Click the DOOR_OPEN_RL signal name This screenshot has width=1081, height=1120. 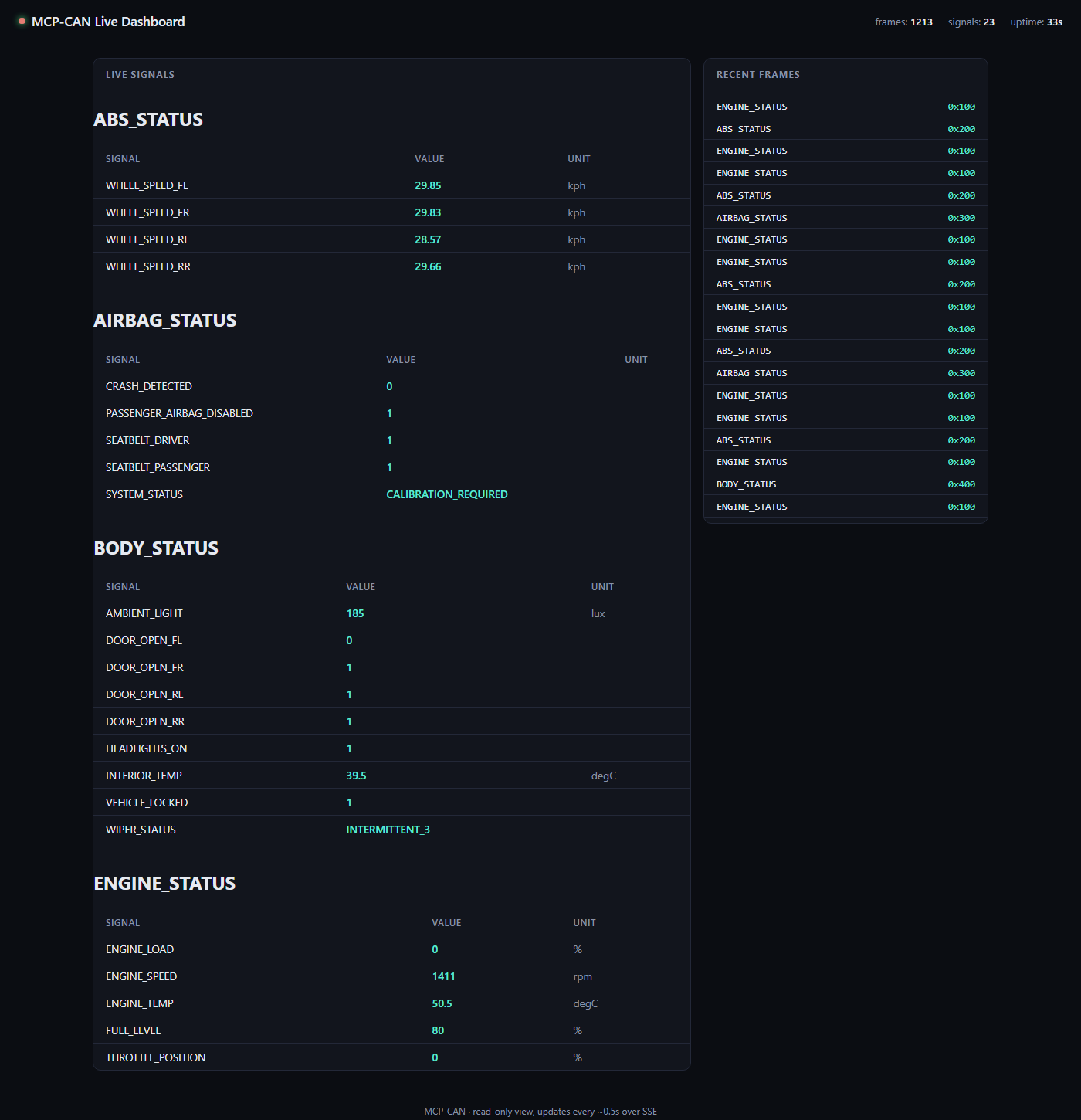coord(144,694)
